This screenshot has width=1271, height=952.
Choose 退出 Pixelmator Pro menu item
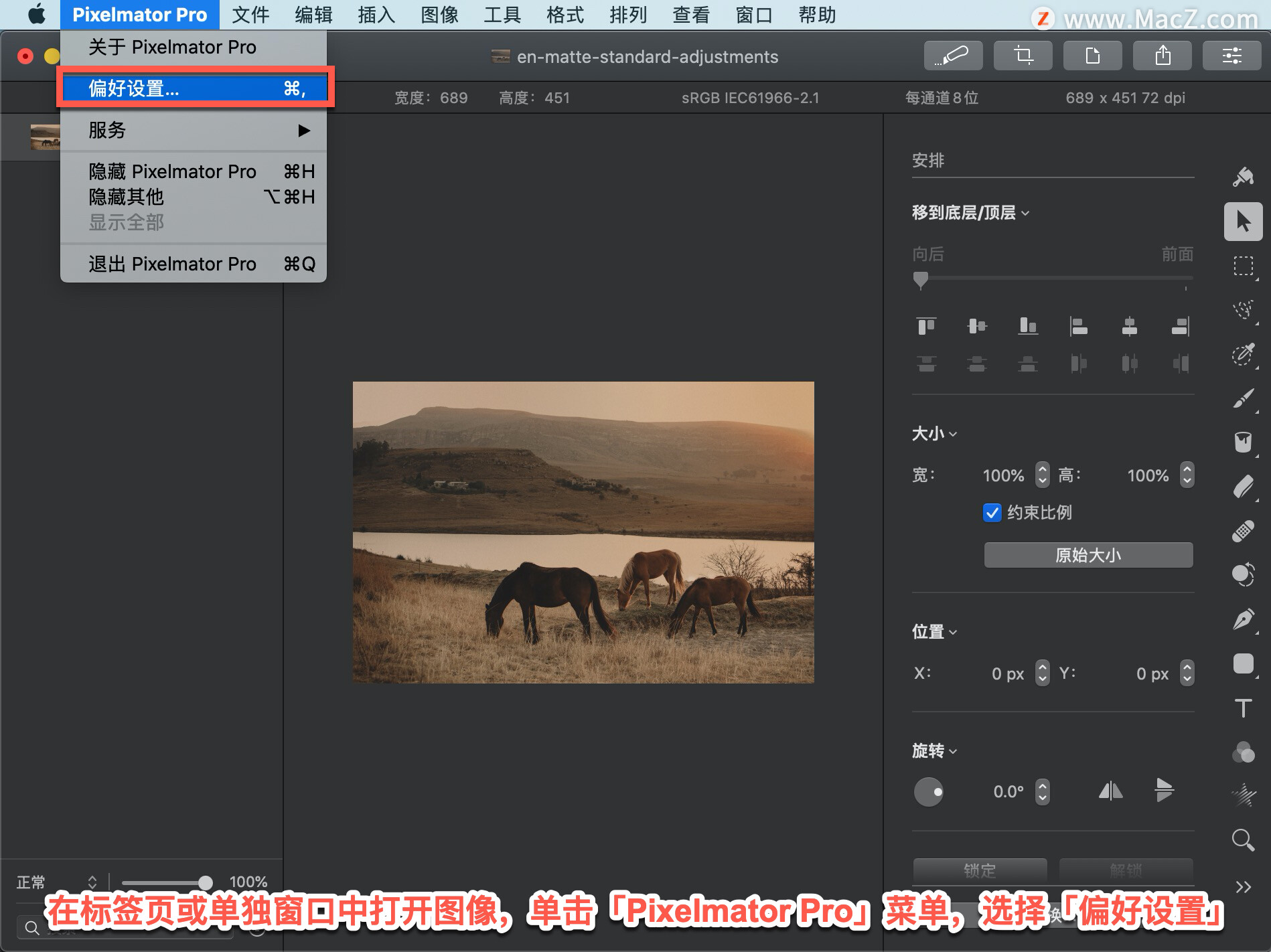[194, 264]
